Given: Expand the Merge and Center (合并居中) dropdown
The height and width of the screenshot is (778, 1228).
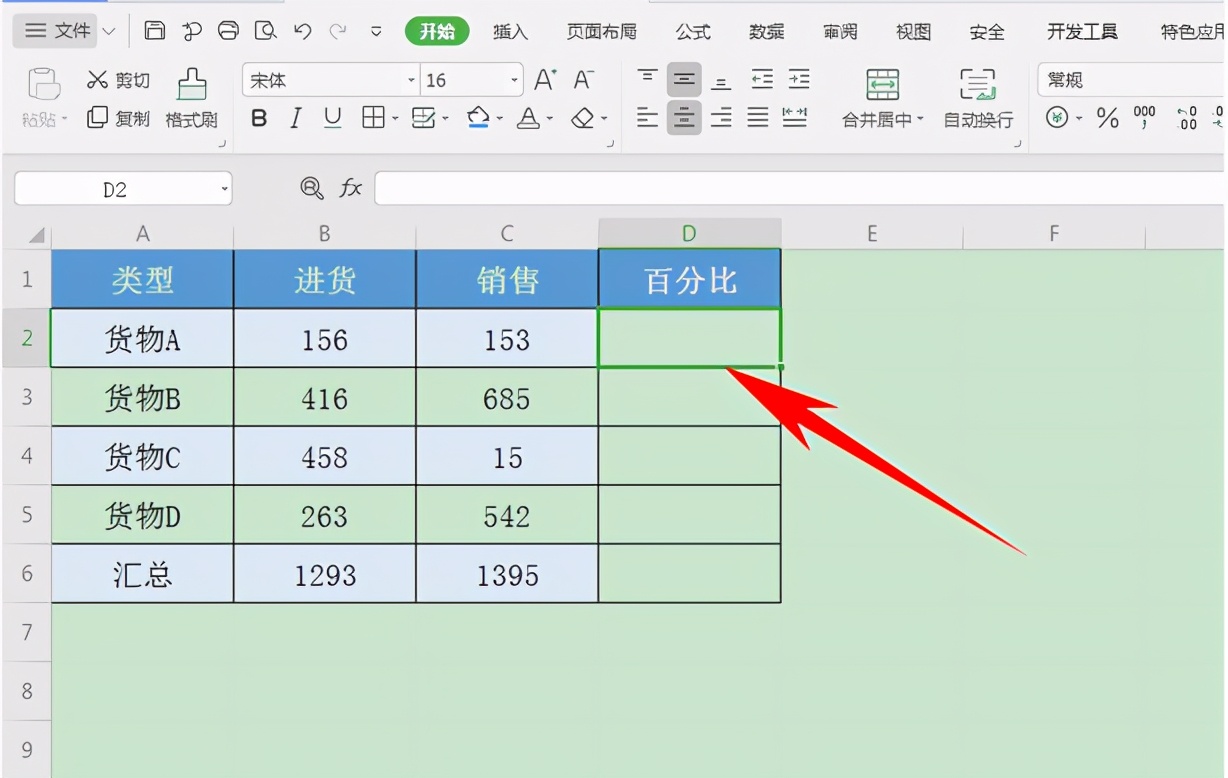Looking at the screenshot, I should (x=920, y=120).
